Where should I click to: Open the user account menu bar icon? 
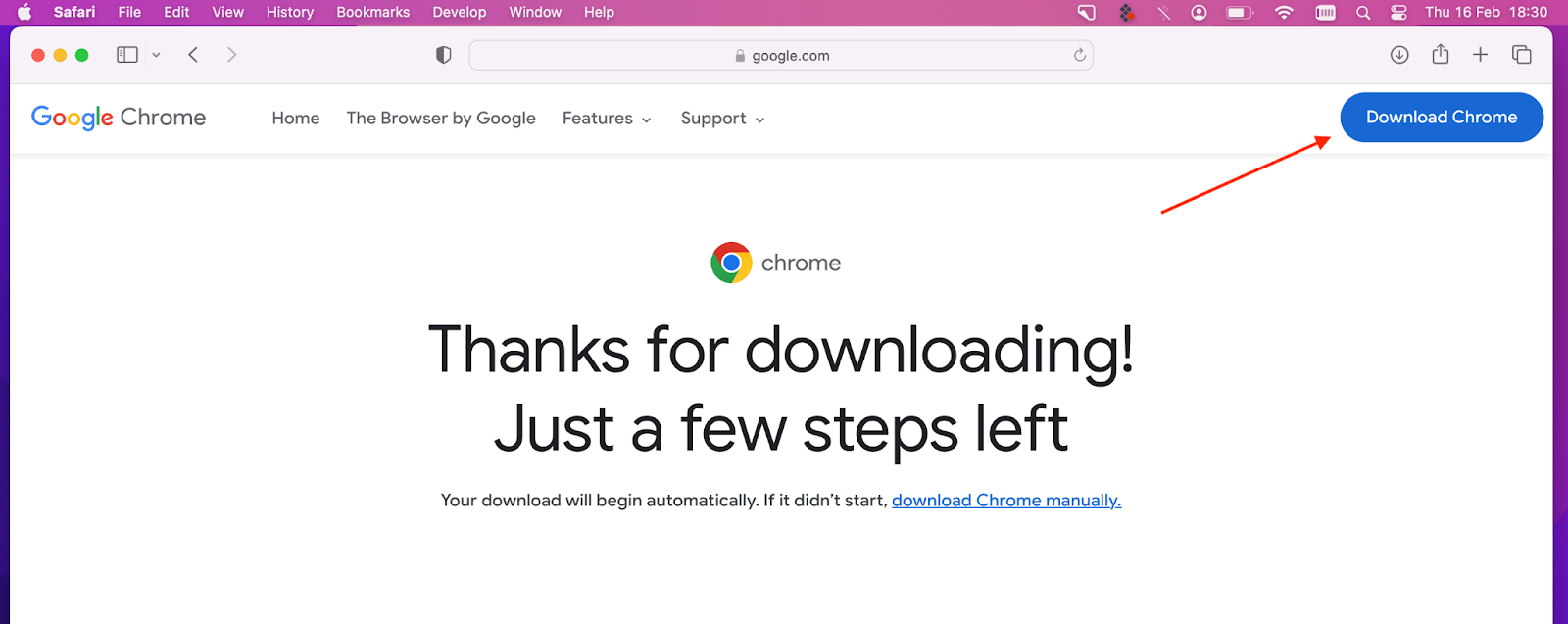point(1199,13)
